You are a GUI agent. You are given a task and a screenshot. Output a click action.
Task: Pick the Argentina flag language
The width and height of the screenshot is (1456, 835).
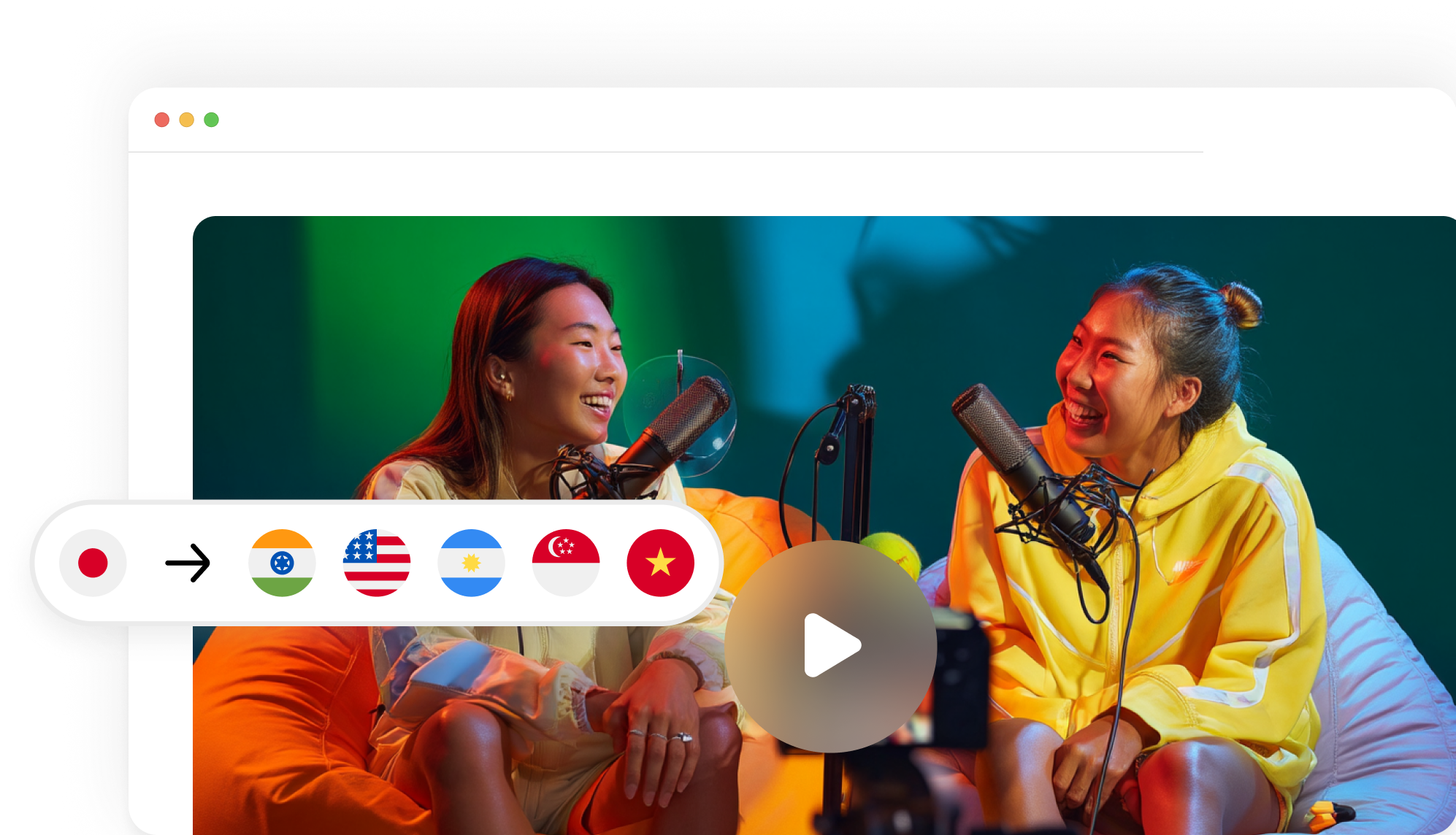471,563
